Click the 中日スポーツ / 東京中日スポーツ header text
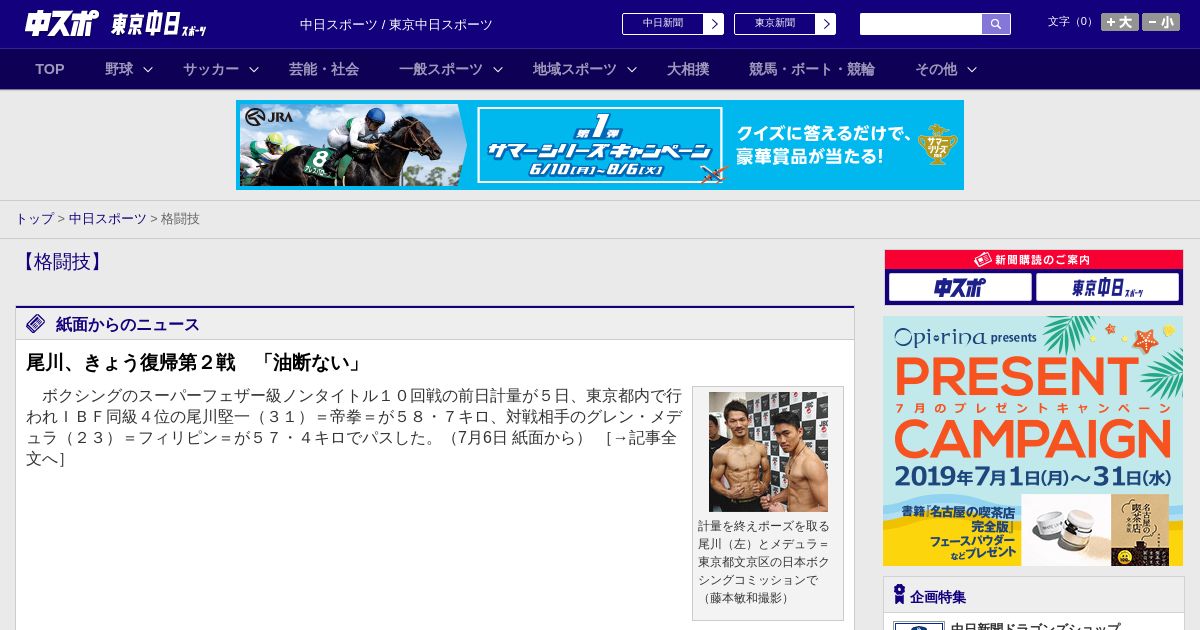The height and width of the screenshot is (630, 1200). tap(396, 25)
